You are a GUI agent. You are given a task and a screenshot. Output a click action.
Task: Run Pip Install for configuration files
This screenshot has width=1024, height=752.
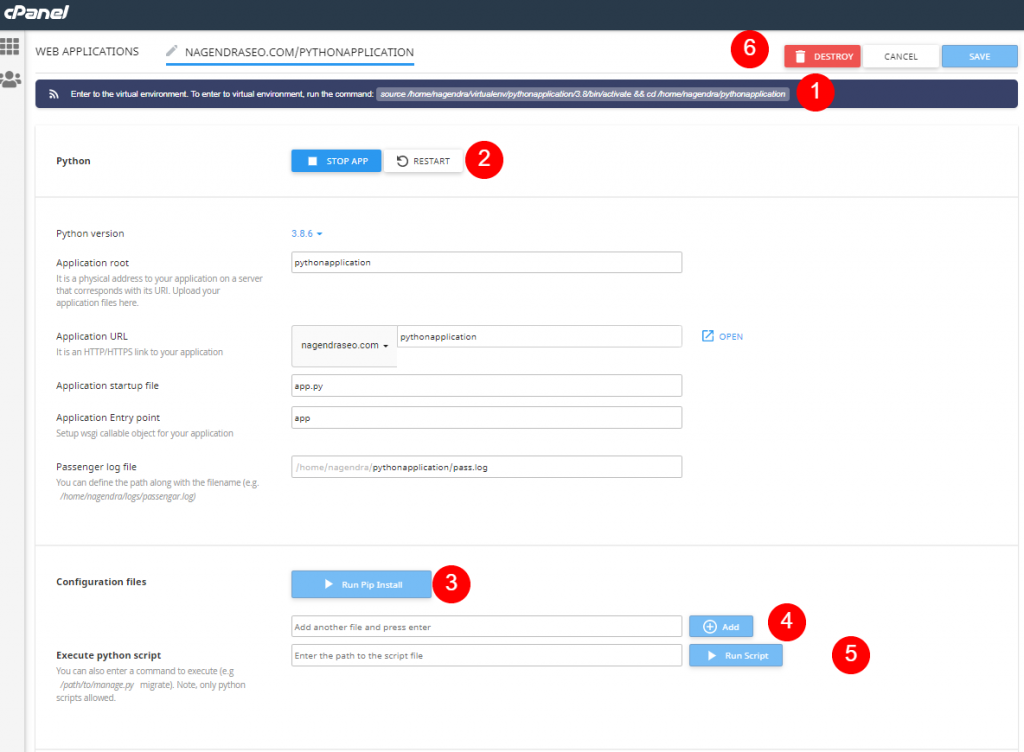point(361,584)
